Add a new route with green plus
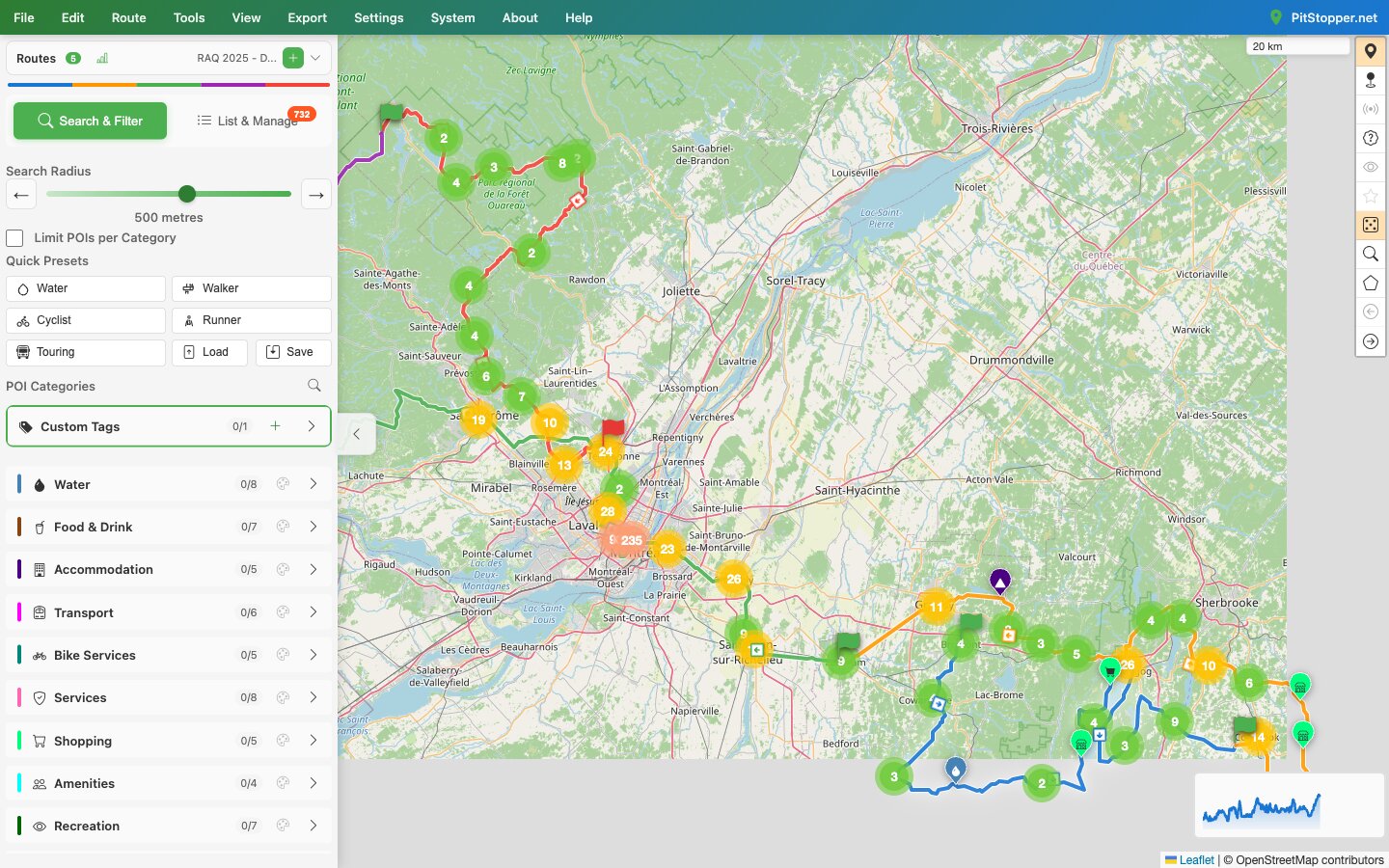 coord(293,58)
